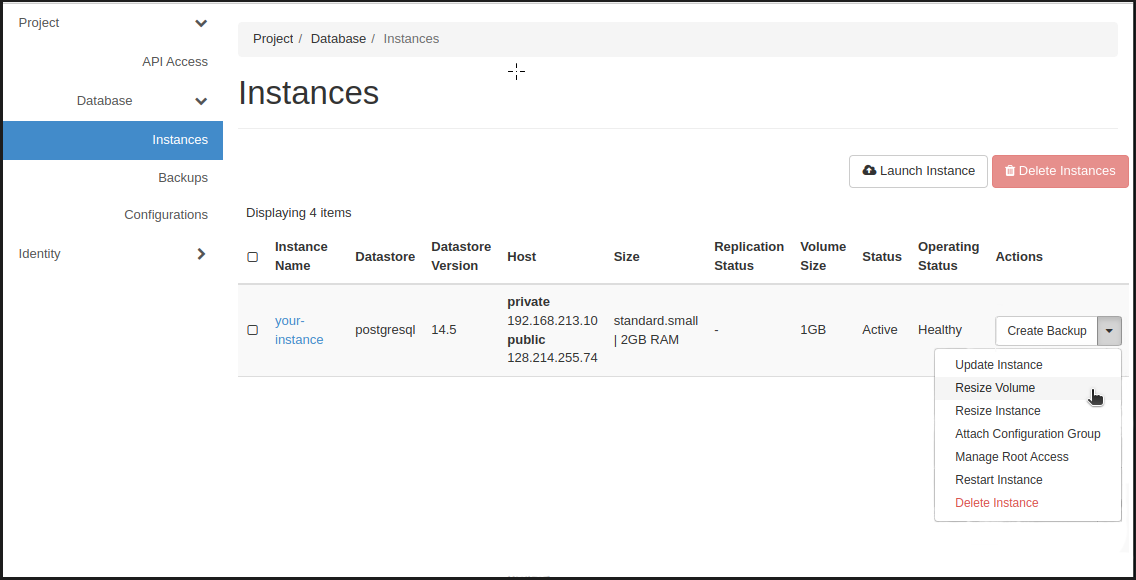Viewport: 1136px width, 580px height.
Task: Select Update Instance from menu
Action: [998, 365]
